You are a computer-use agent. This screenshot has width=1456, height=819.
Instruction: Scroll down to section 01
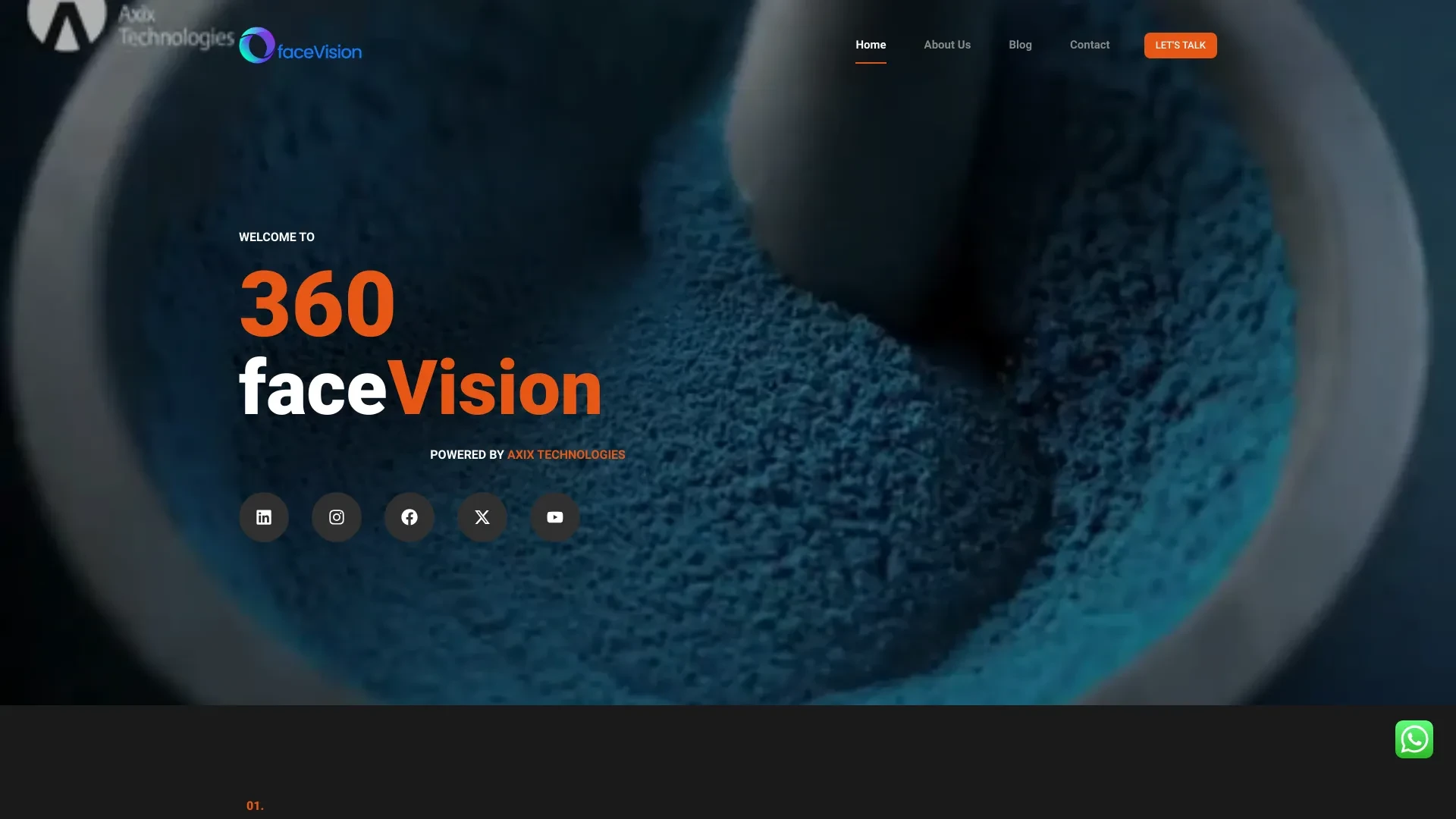(x=254, y=805)
